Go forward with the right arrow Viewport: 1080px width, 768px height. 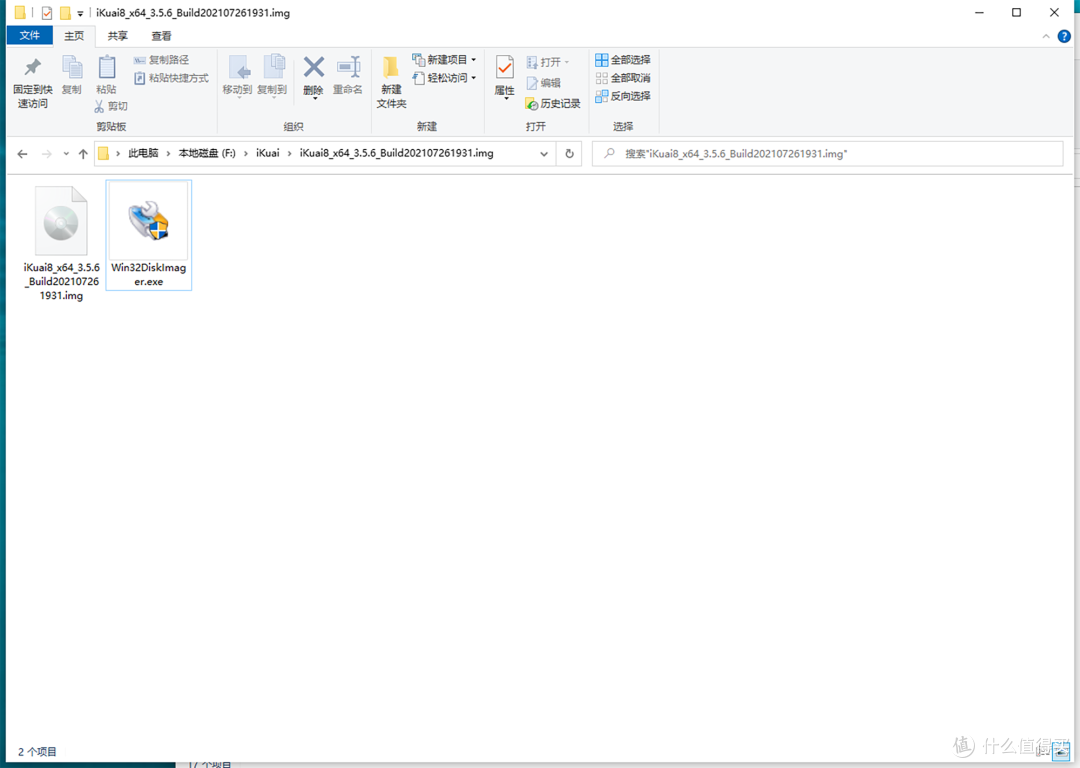coord(47,154)
